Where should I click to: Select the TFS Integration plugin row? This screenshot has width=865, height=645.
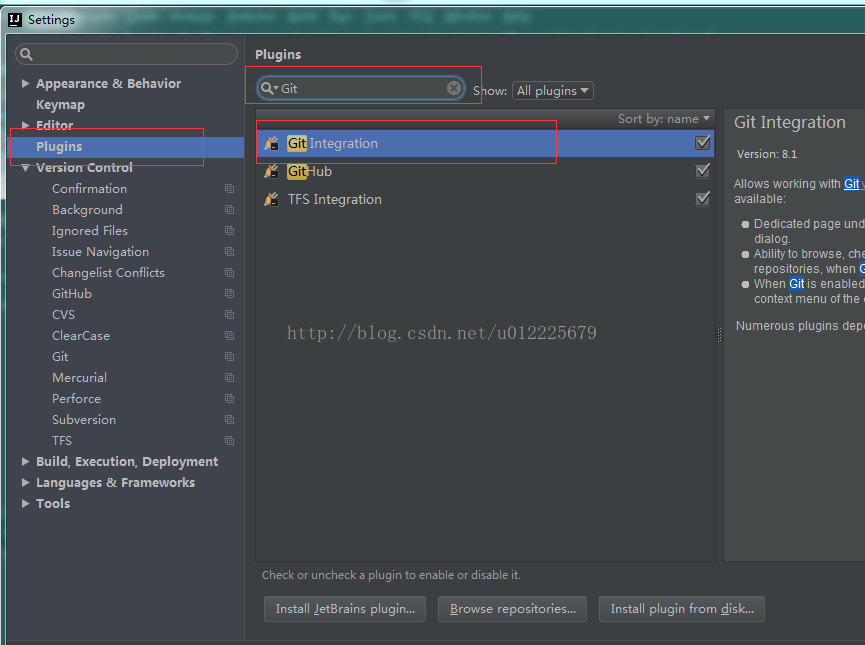click(485, 199)
